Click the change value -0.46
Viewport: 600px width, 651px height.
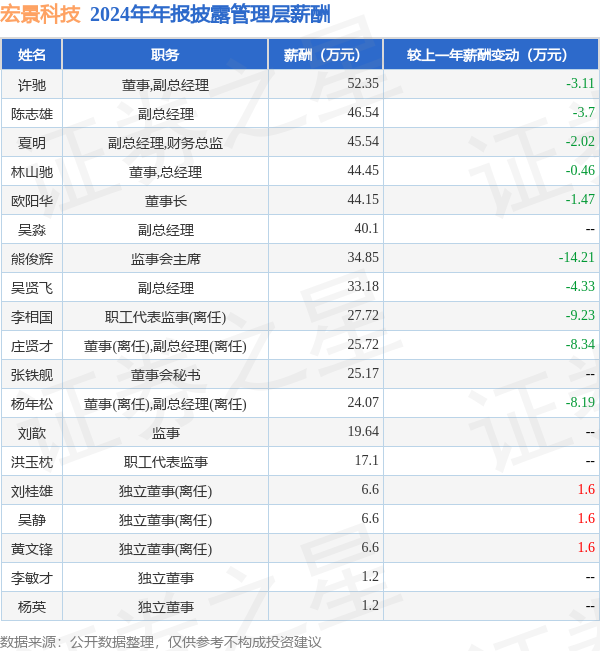pos(580,170)
